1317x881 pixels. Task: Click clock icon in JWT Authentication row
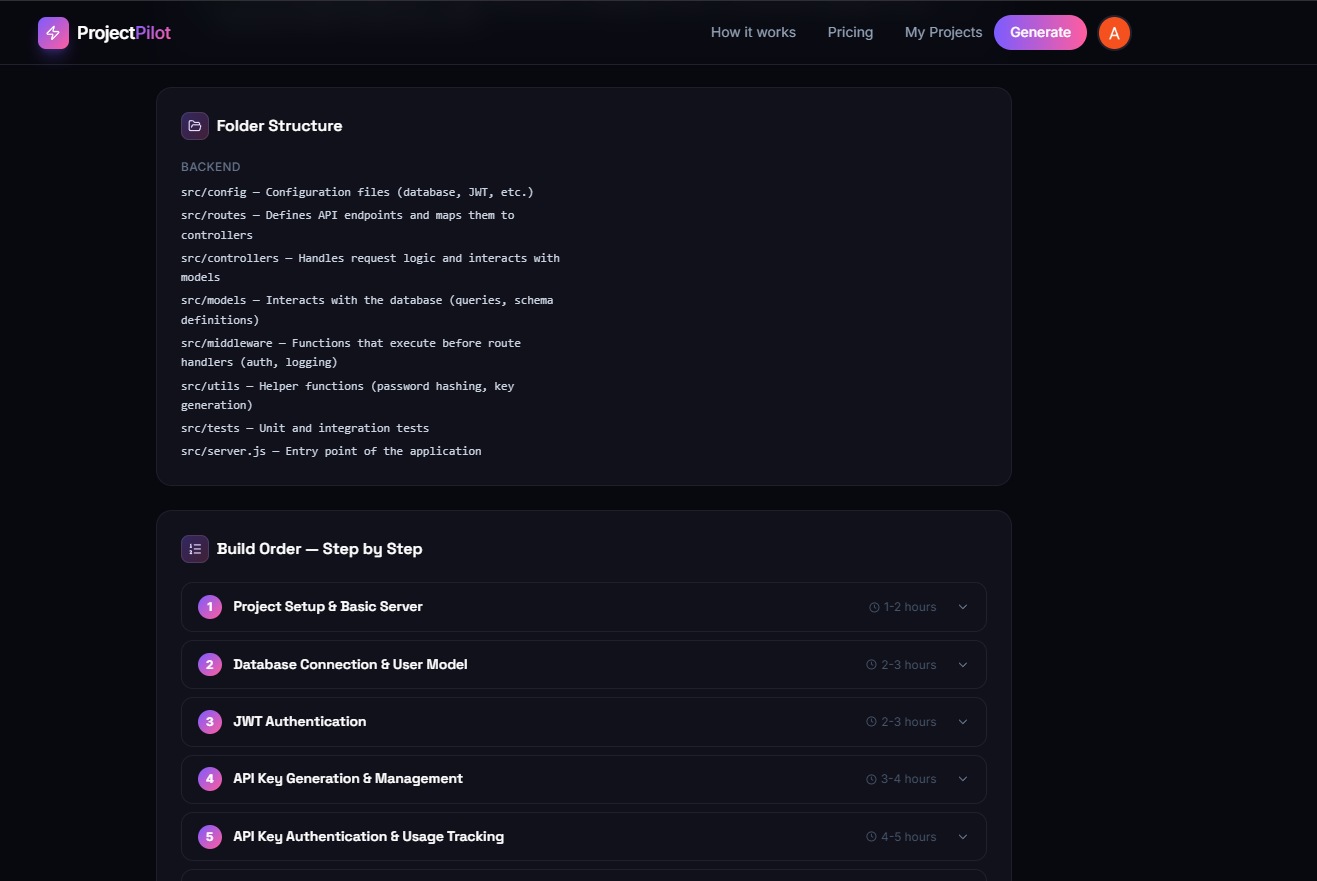(871, 722)
